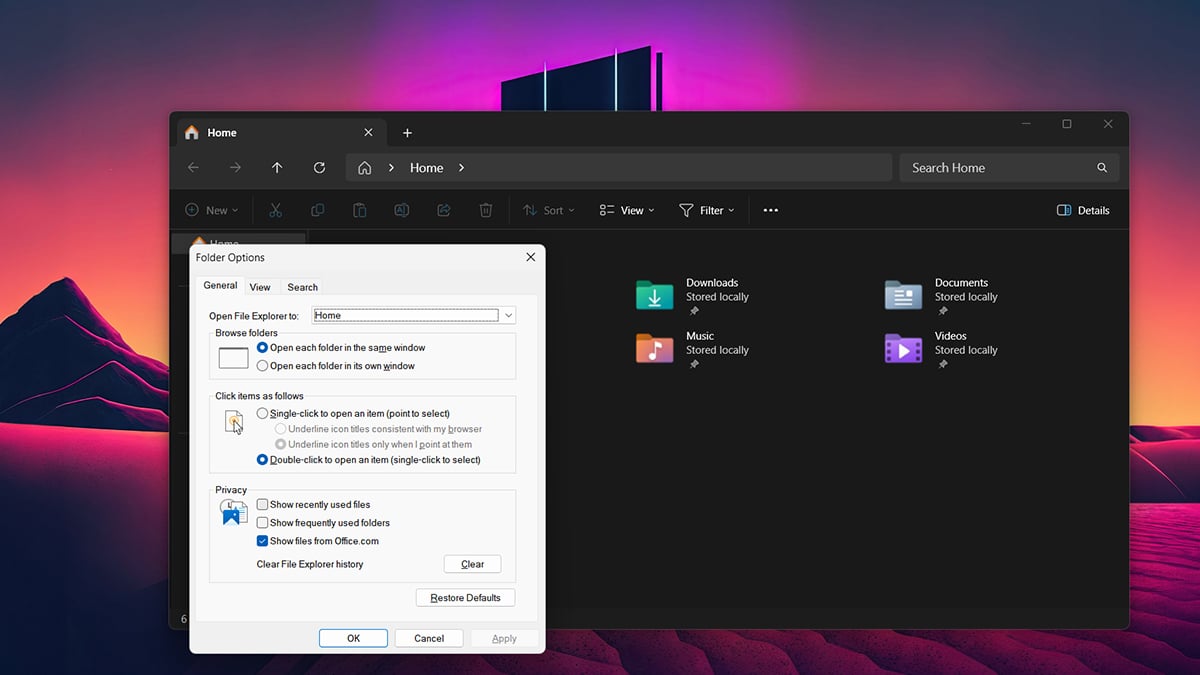Click the Clear history button
Image resolution: width=1200 pixels, height=675 pixels.
click(473, 564)
